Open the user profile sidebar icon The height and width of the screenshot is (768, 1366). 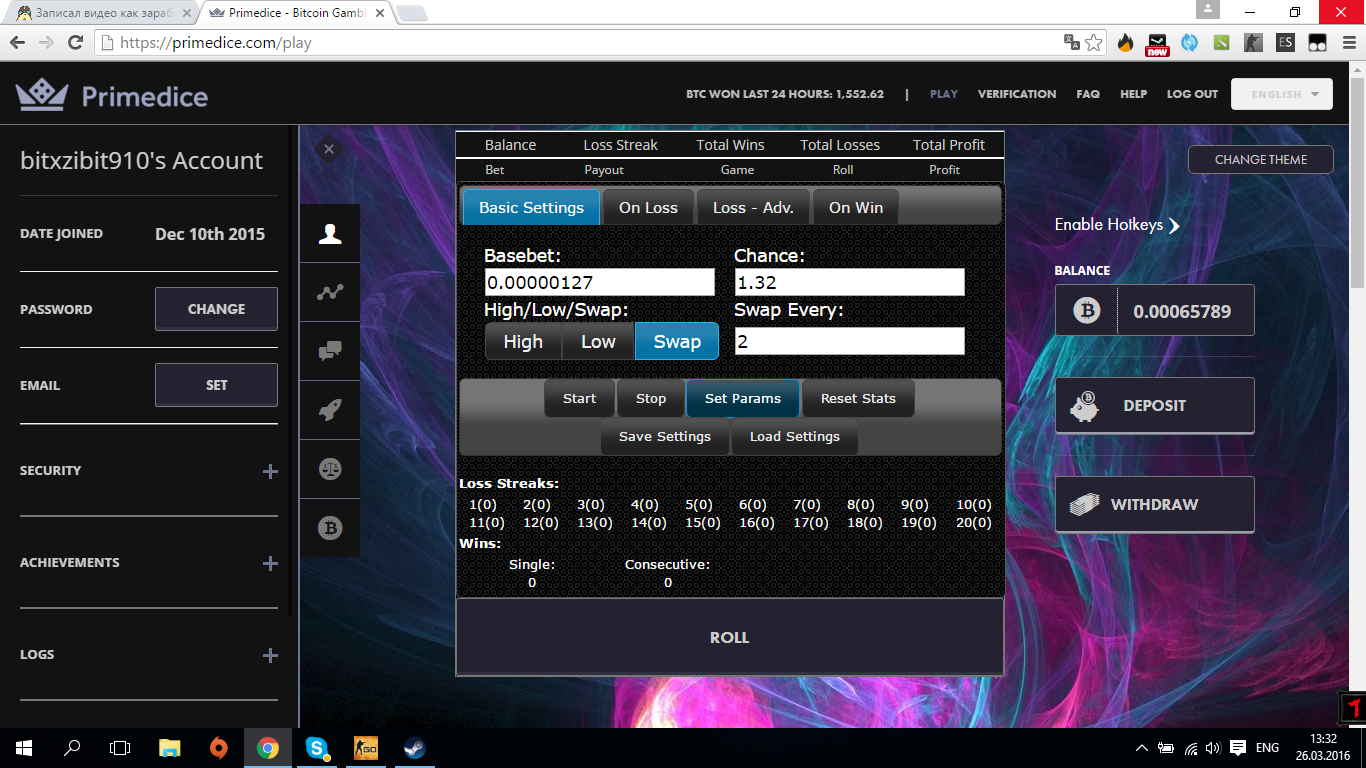click(x=330, y=234)
